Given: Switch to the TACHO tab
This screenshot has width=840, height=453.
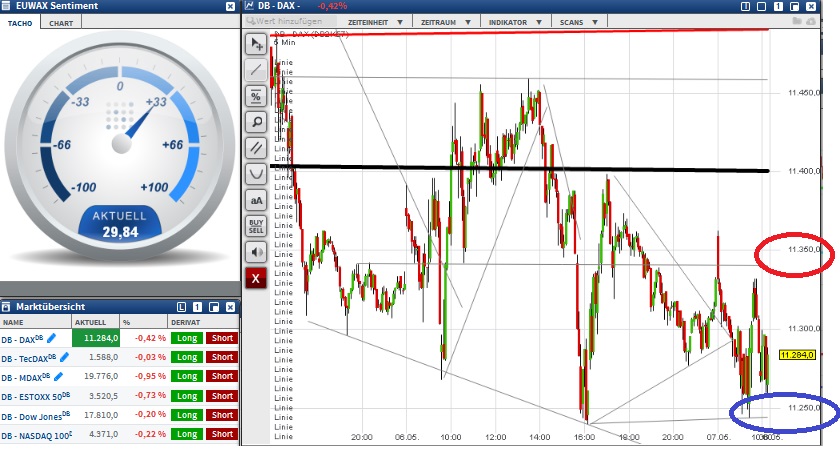Looking at the screenshot, I should pos(20,24).
